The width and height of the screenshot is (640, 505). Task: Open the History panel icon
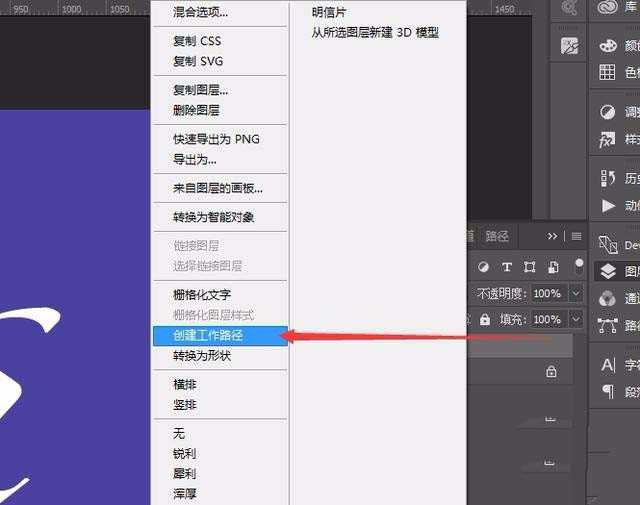[x=608, y=178]
